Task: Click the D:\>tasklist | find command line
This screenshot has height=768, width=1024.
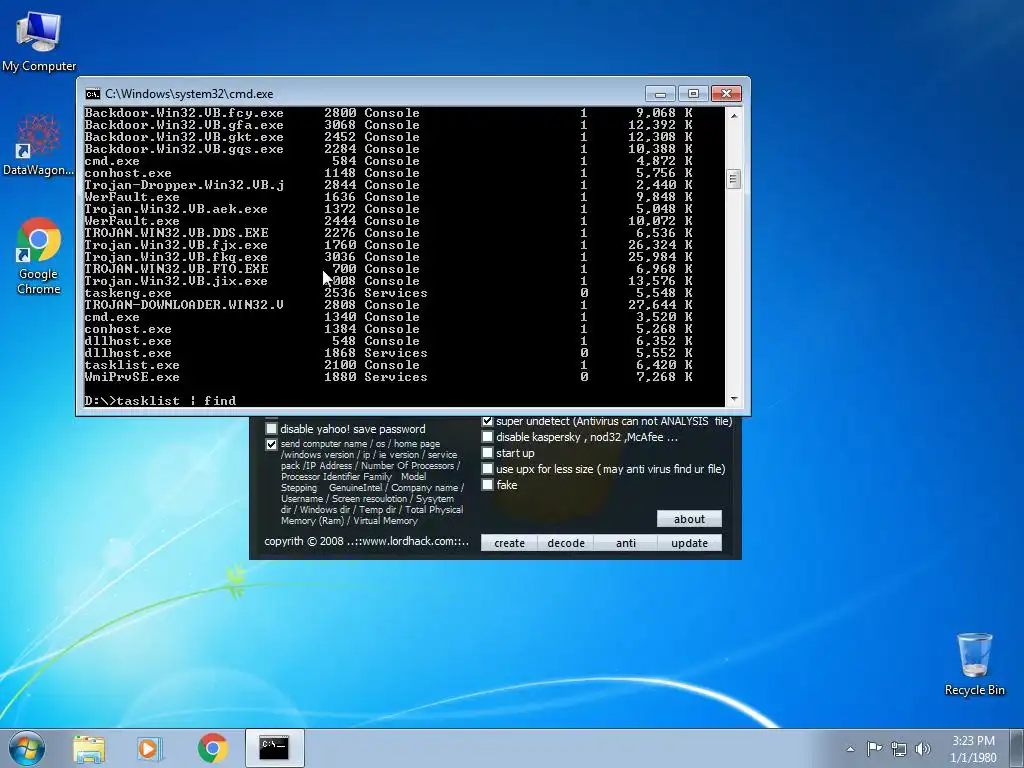Action: pyautogui.click(x=160, y=400)
